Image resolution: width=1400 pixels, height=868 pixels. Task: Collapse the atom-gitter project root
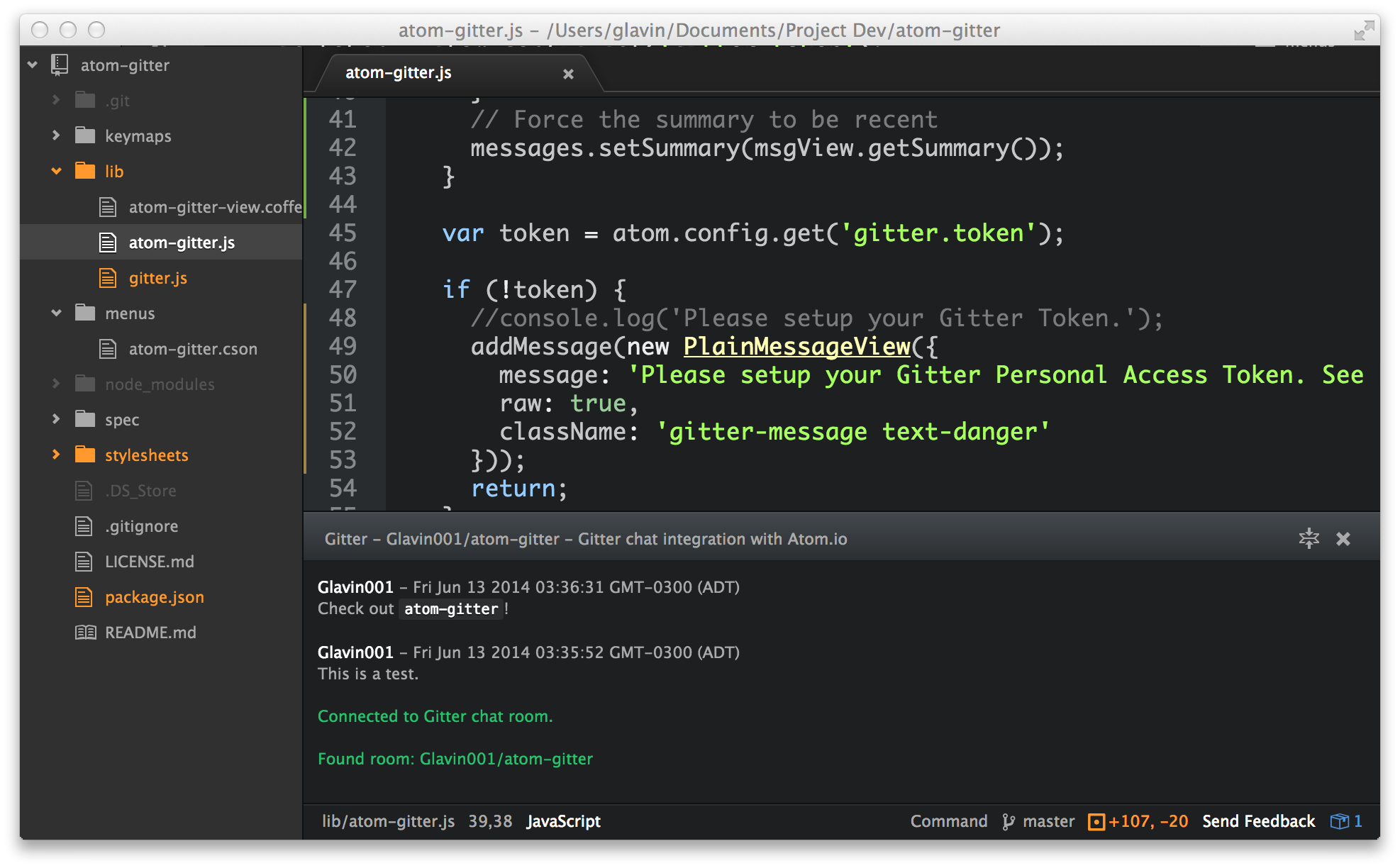[x=33, y=65]
